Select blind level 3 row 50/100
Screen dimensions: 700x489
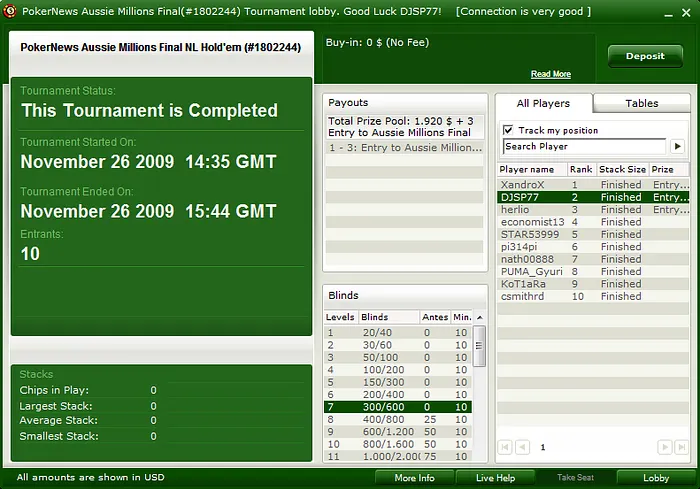(x=398, y=358)
